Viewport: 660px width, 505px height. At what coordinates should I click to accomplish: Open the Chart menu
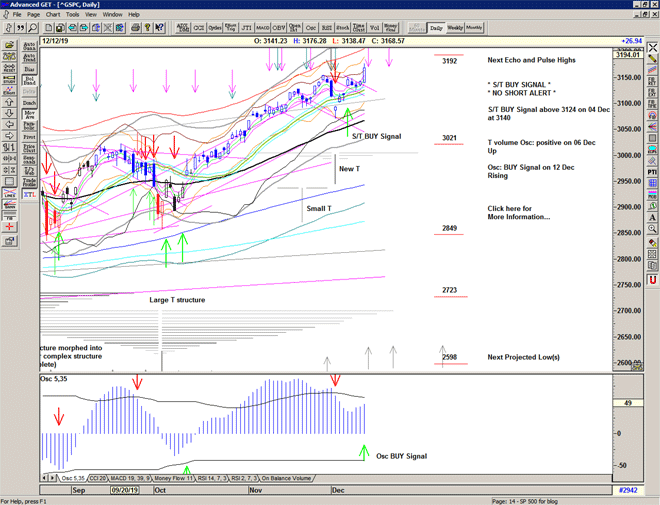pyautogui.click(x=52, y=15)
